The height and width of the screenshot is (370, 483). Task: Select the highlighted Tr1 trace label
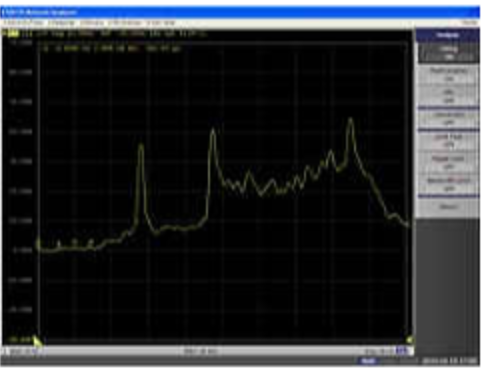coord(13,33)
